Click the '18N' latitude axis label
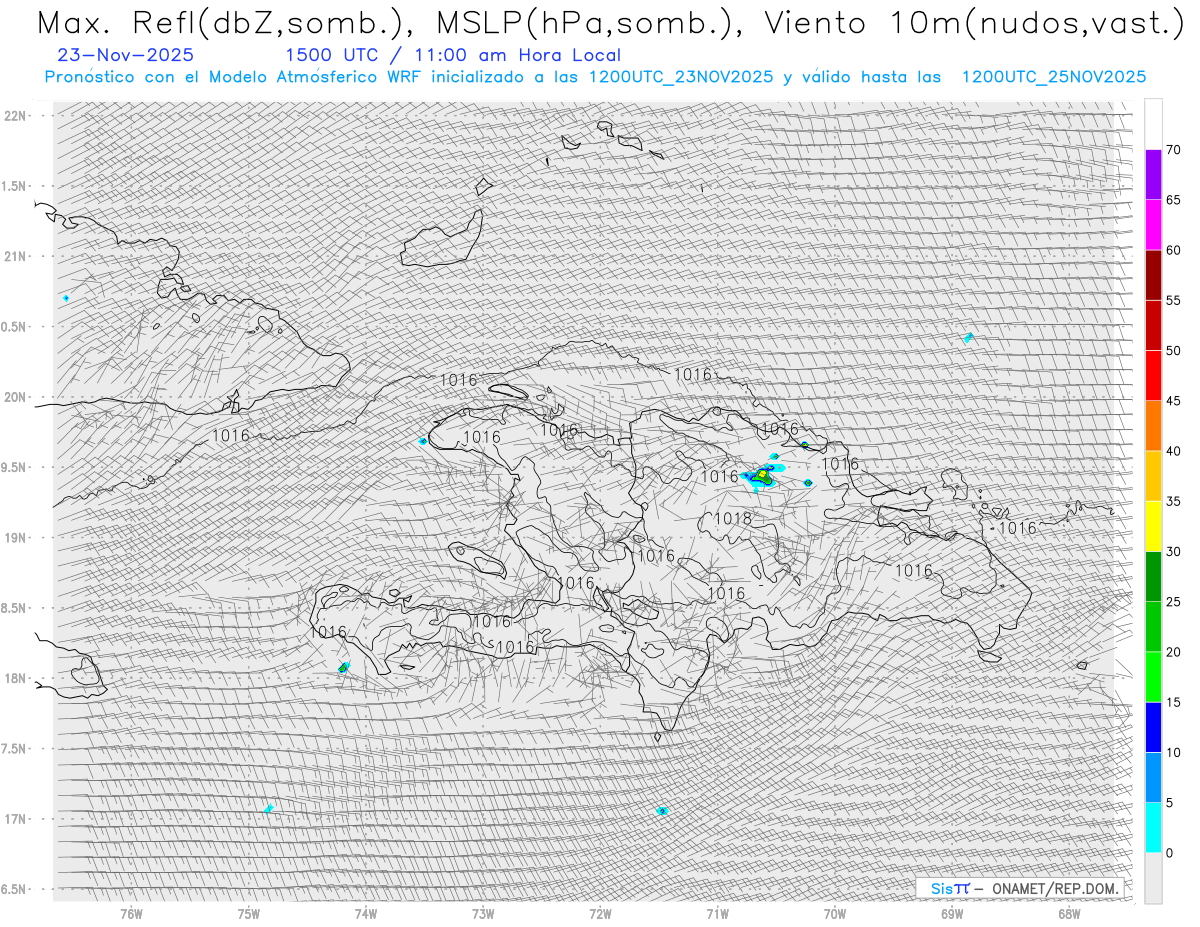This screenshot has width=1200, height=927. (x=15, y=678)
